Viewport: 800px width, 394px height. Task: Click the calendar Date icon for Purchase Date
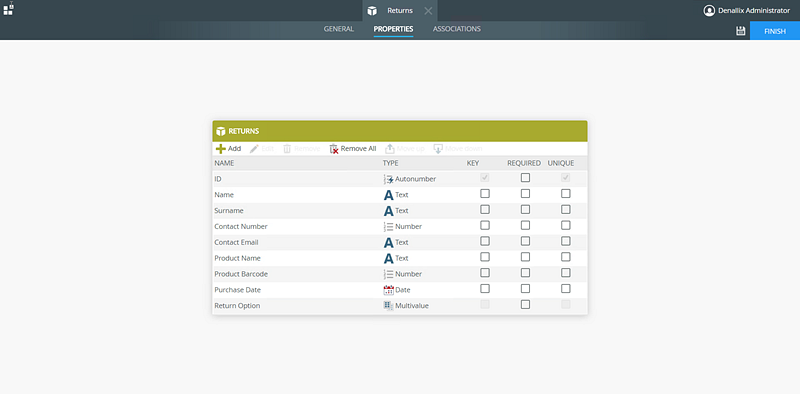point(388,290)
